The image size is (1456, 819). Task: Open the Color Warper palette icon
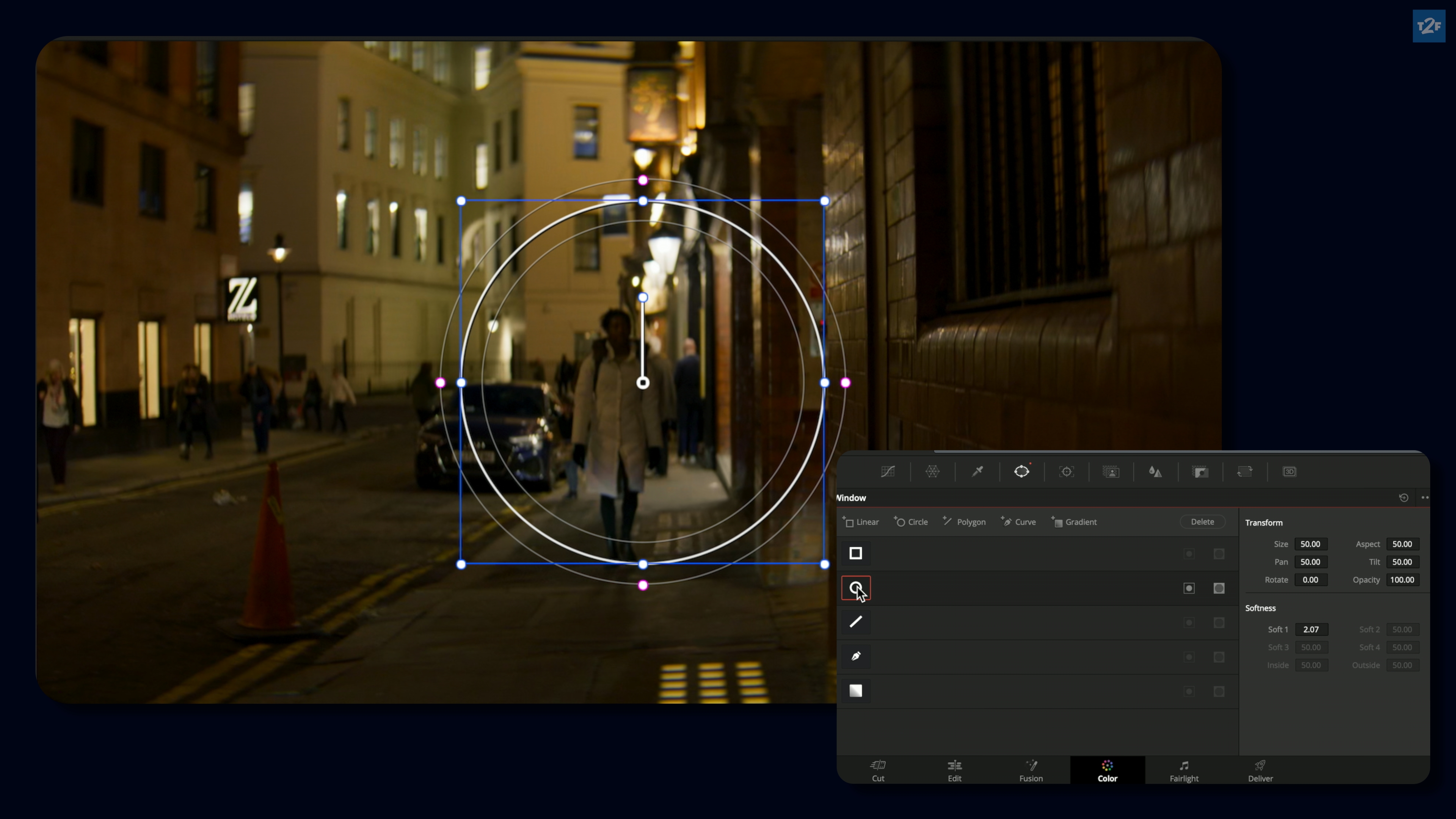coord(933,471)
